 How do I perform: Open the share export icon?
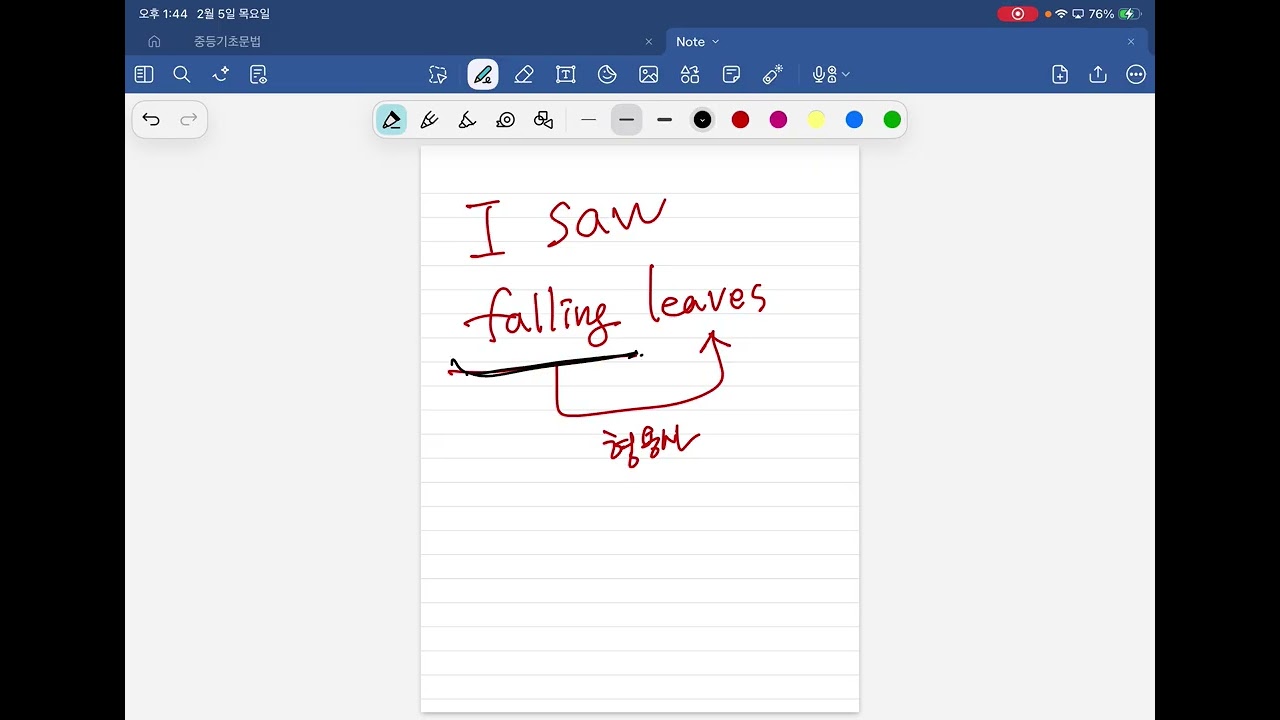tap(1098, 74)
